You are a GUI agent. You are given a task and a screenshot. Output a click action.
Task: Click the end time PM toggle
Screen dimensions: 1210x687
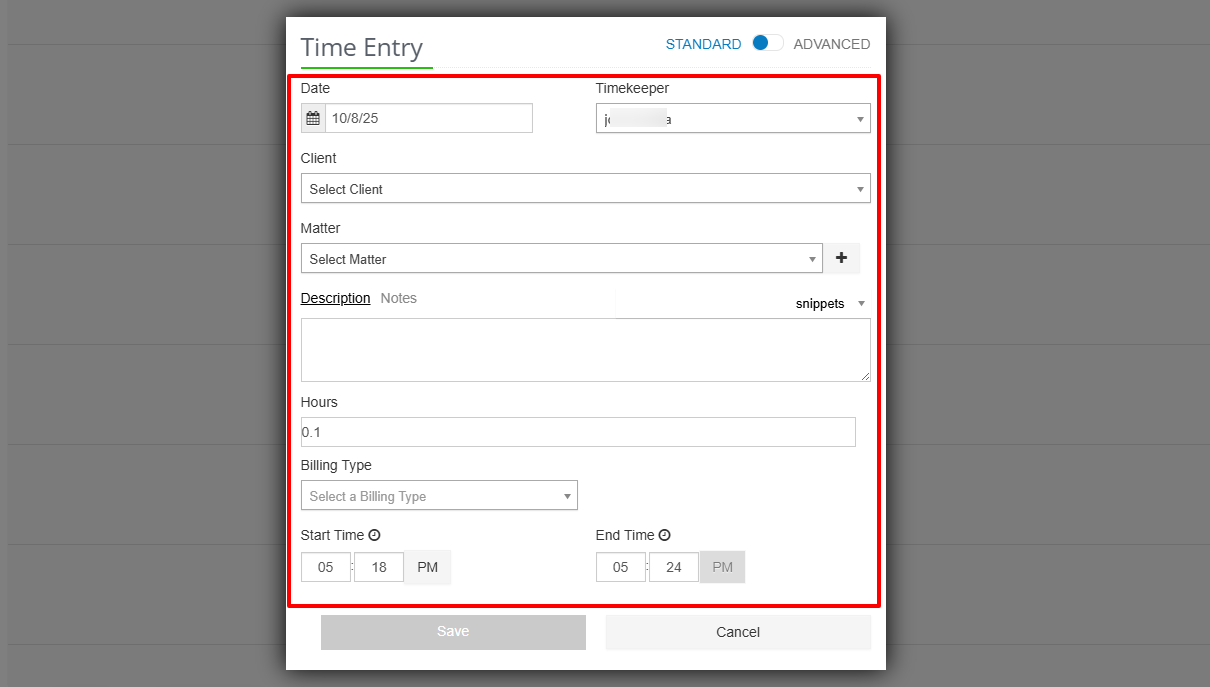pos(722,567)
